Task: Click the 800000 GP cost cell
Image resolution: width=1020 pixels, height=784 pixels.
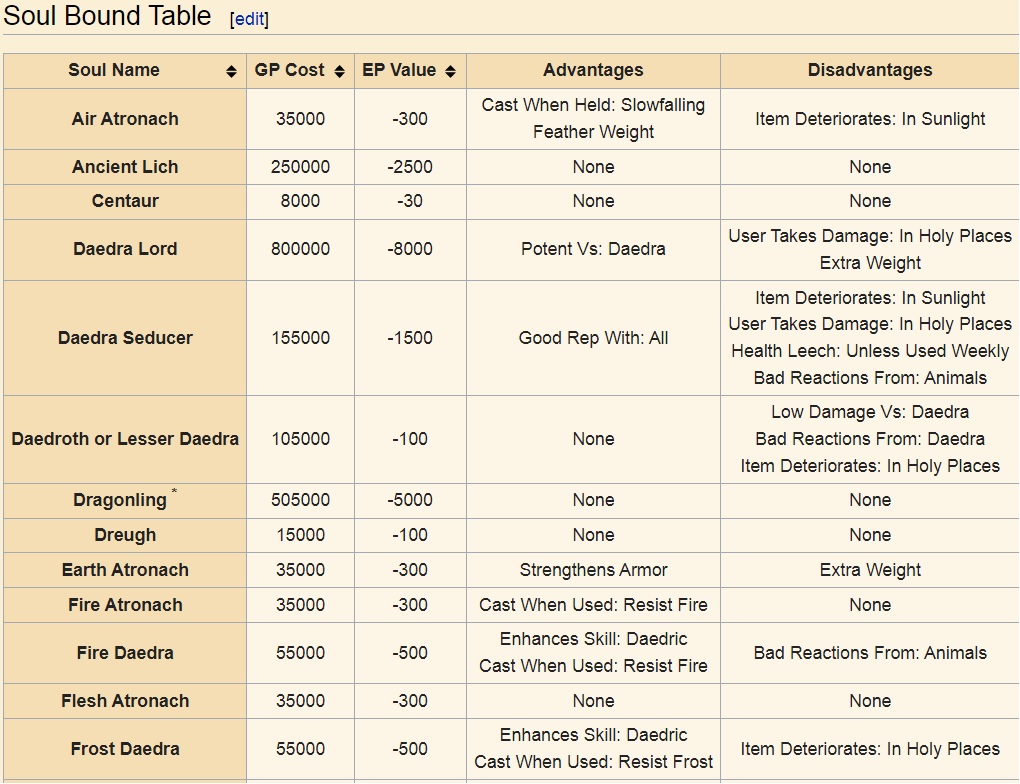Action: [x=301, y=249]
